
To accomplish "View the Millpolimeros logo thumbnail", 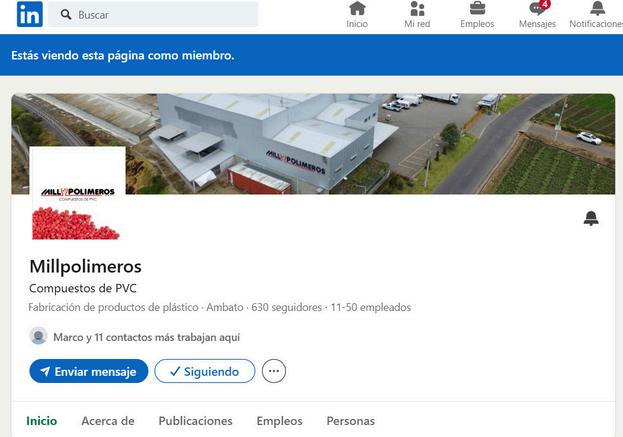I will pyautogui.click(x=77, y=193).
